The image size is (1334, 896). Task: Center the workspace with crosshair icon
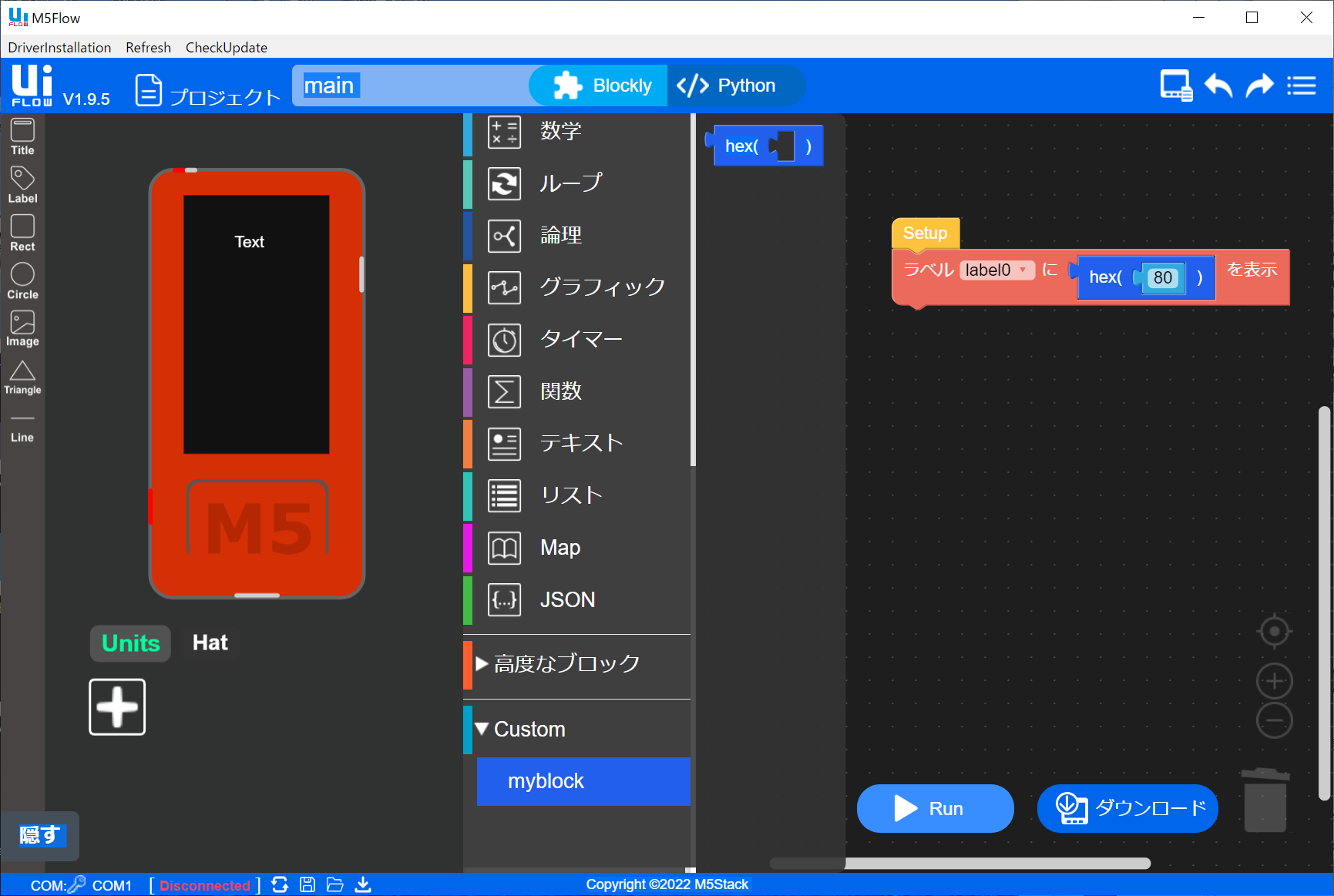[1275, 632]
